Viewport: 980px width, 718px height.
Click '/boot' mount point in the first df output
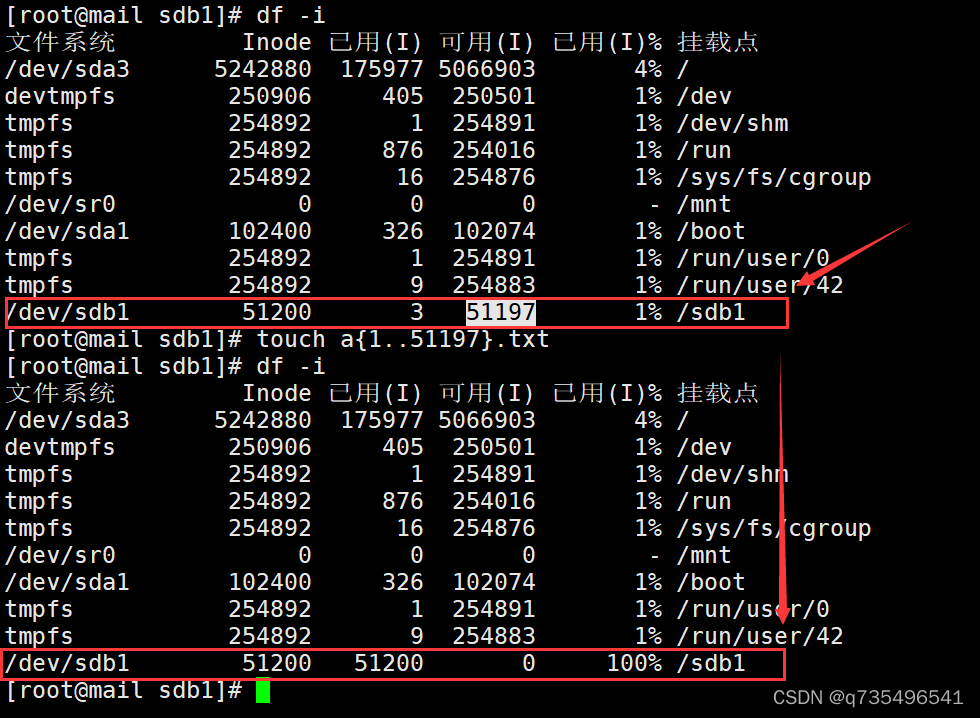click(711, 231)
